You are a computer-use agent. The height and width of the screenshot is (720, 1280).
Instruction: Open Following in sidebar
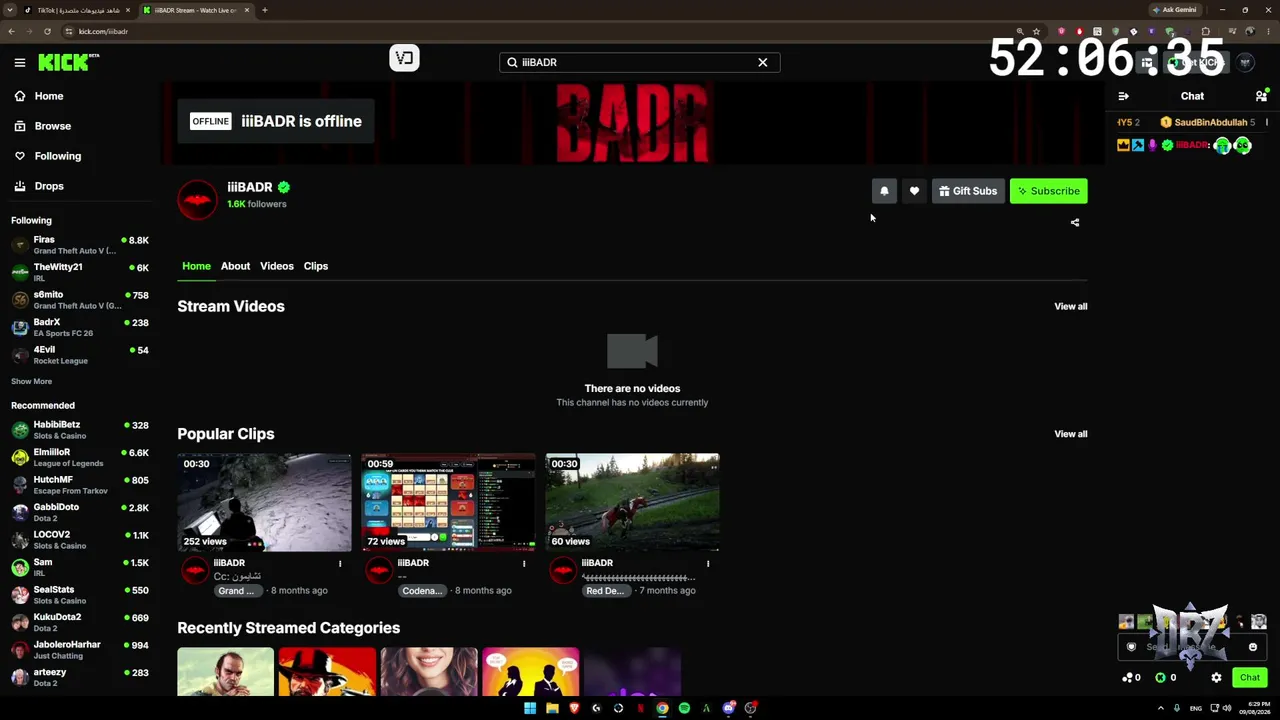[x=80, y=156]
